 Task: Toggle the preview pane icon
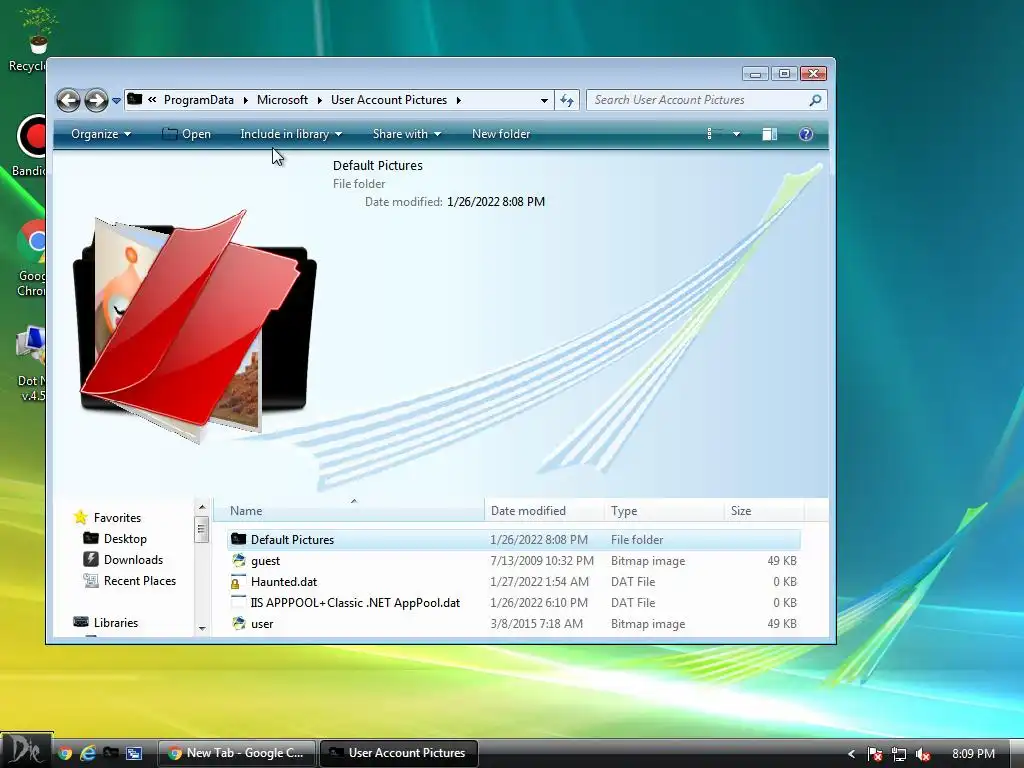point(770,134)
